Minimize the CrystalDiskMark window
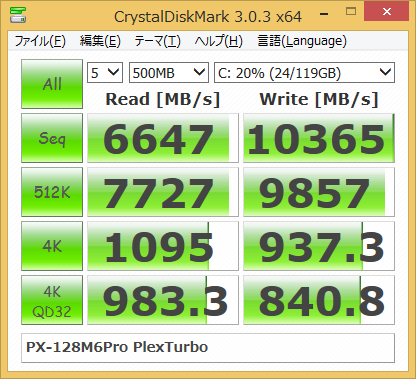 pyautogui.click(x=324, y=13)
